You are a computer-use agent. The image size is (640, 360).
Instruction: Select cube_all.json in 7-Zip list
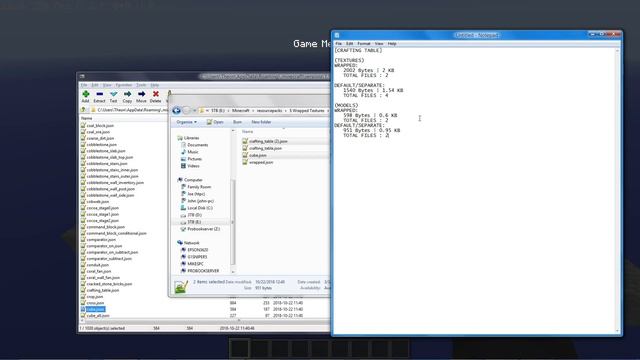(x=95, y=316)
